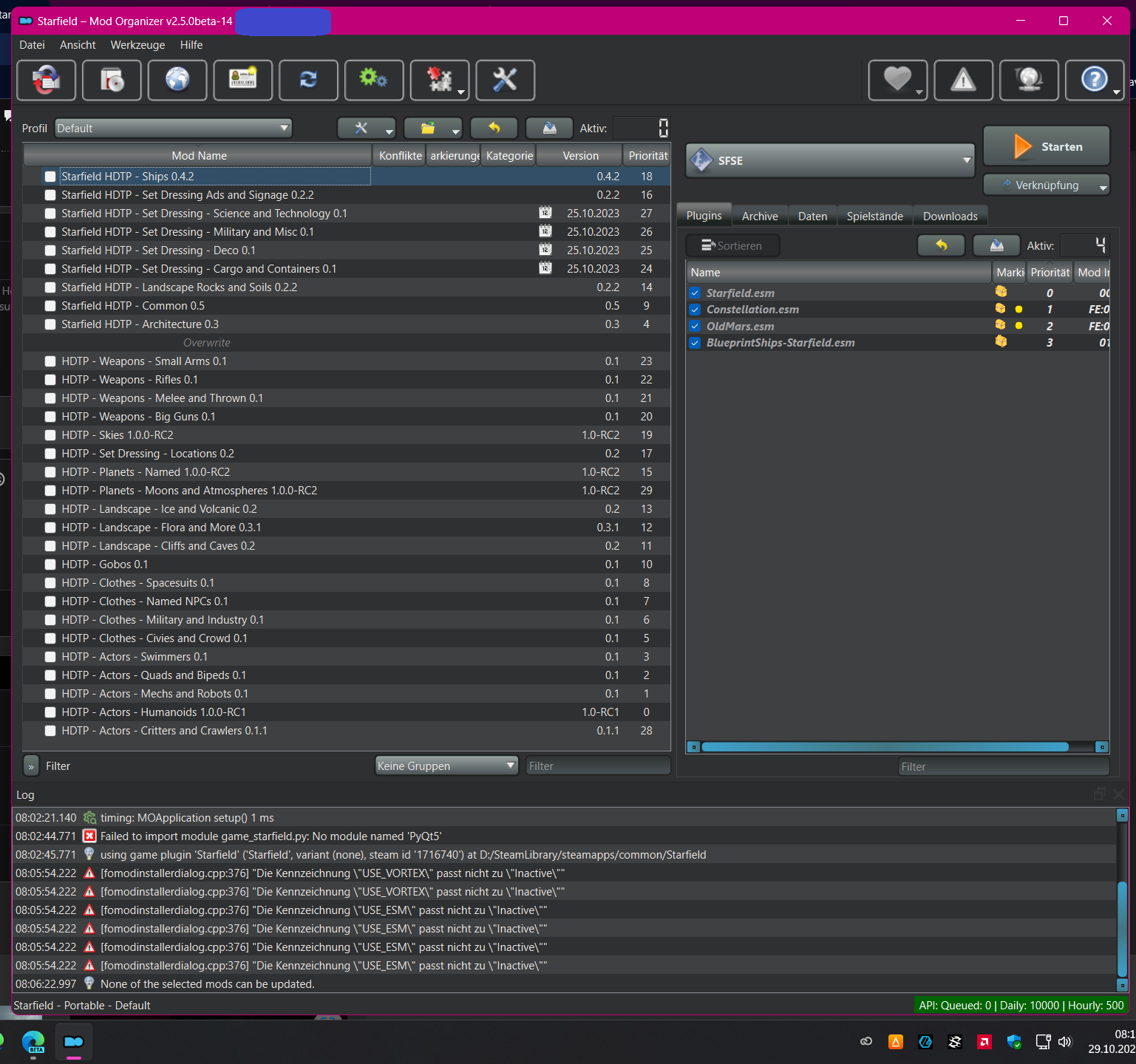Enable the Starfield HDTP - Ships mod checkbox

pyautogui.click(x=50, y=176)
